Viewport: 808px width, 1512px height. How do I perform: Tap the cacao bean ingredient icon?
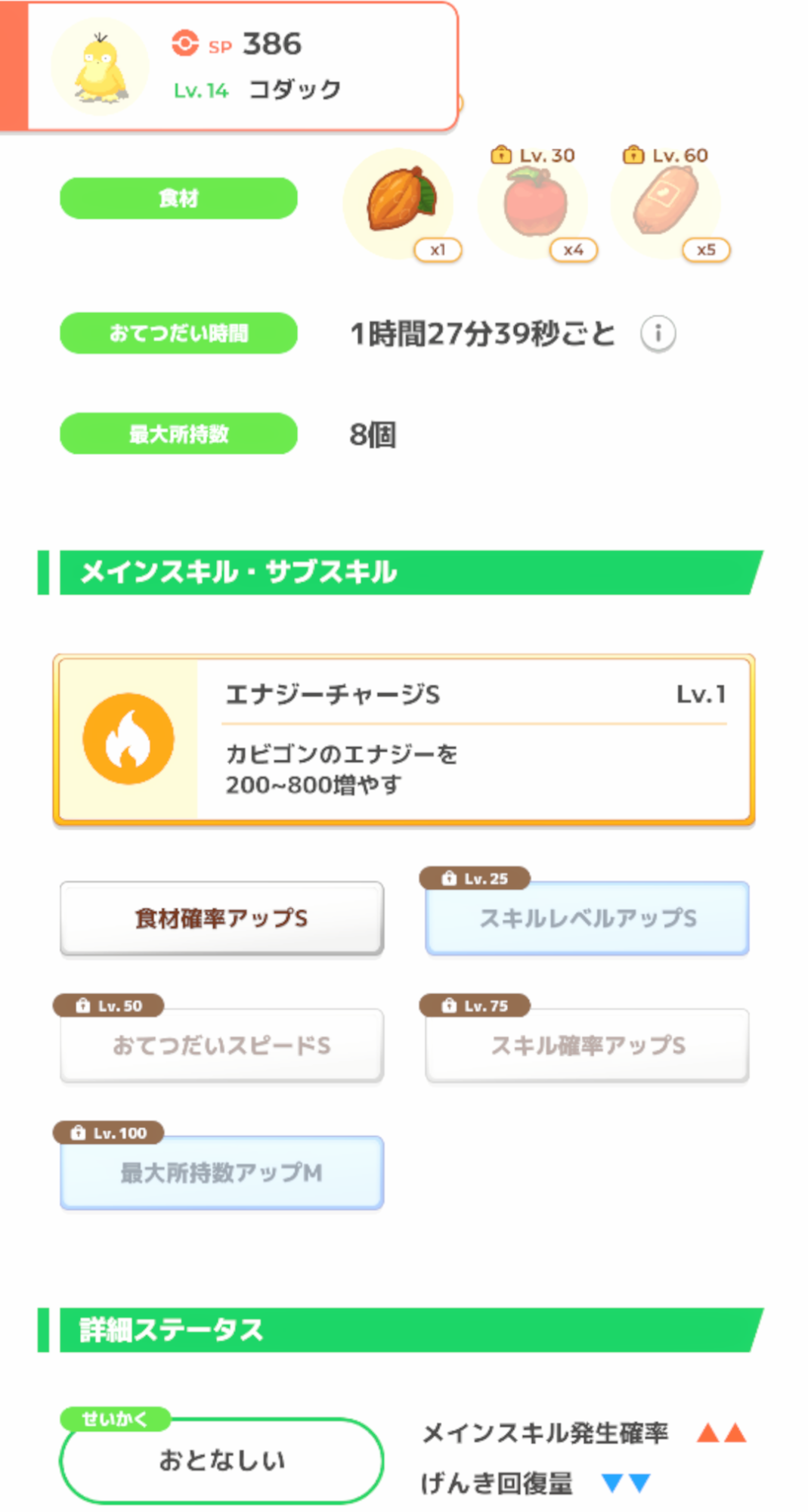[x=399, y=200]
